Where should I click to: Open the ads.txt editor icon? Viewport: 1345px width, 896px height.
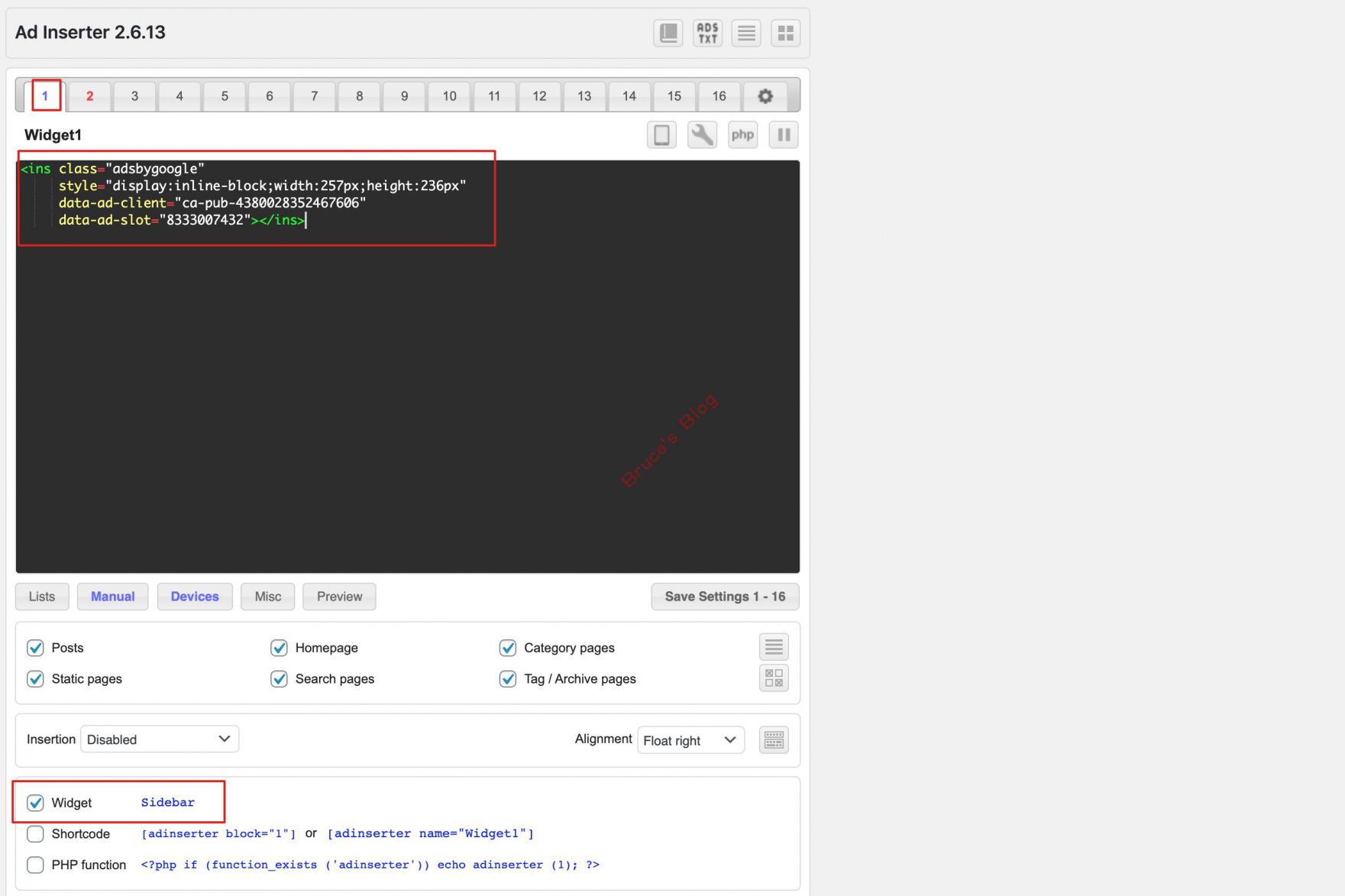coord(707,33)
